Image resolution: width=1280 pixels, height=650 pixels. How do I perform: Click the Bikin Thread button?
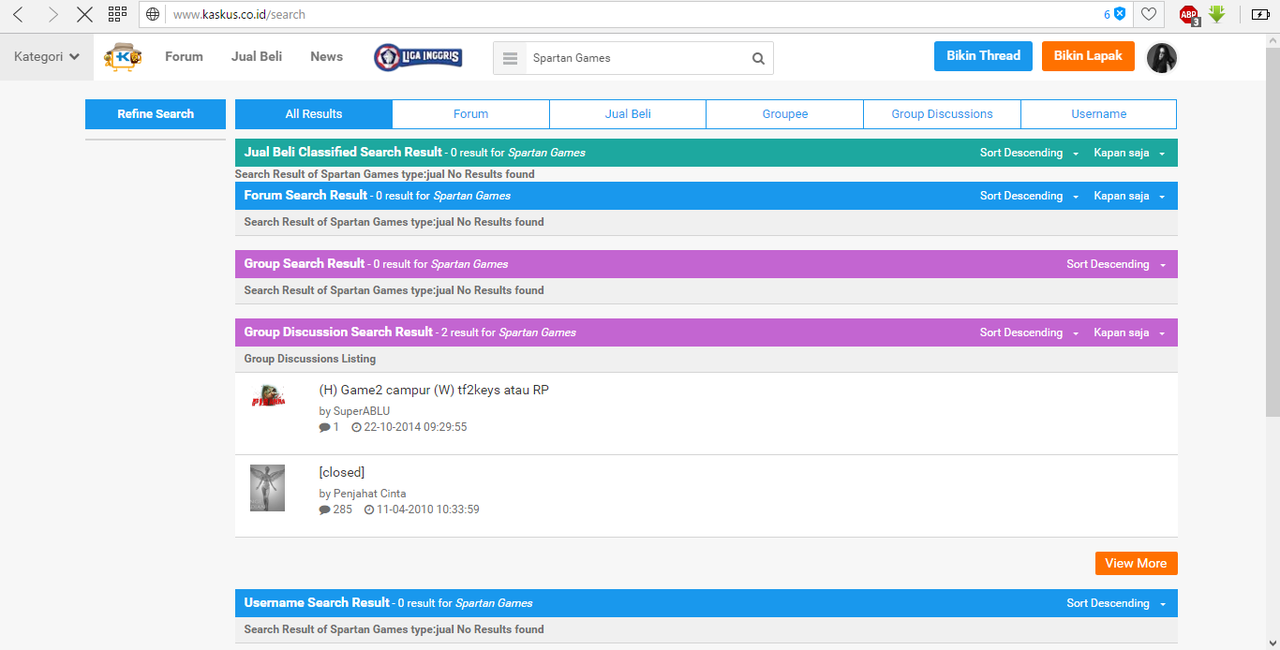click(983, 56)
